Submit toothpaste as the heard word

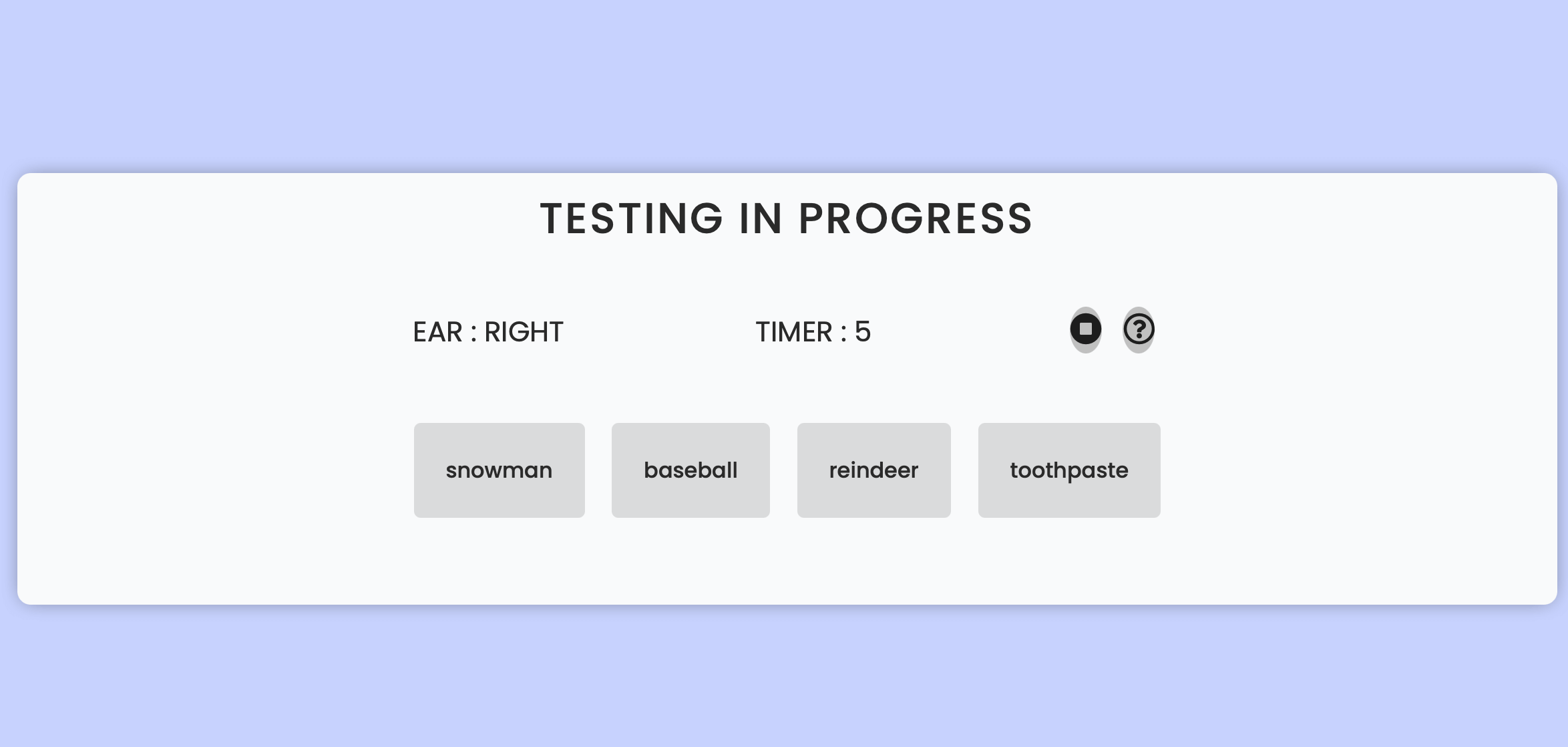tap(1068, 470)
